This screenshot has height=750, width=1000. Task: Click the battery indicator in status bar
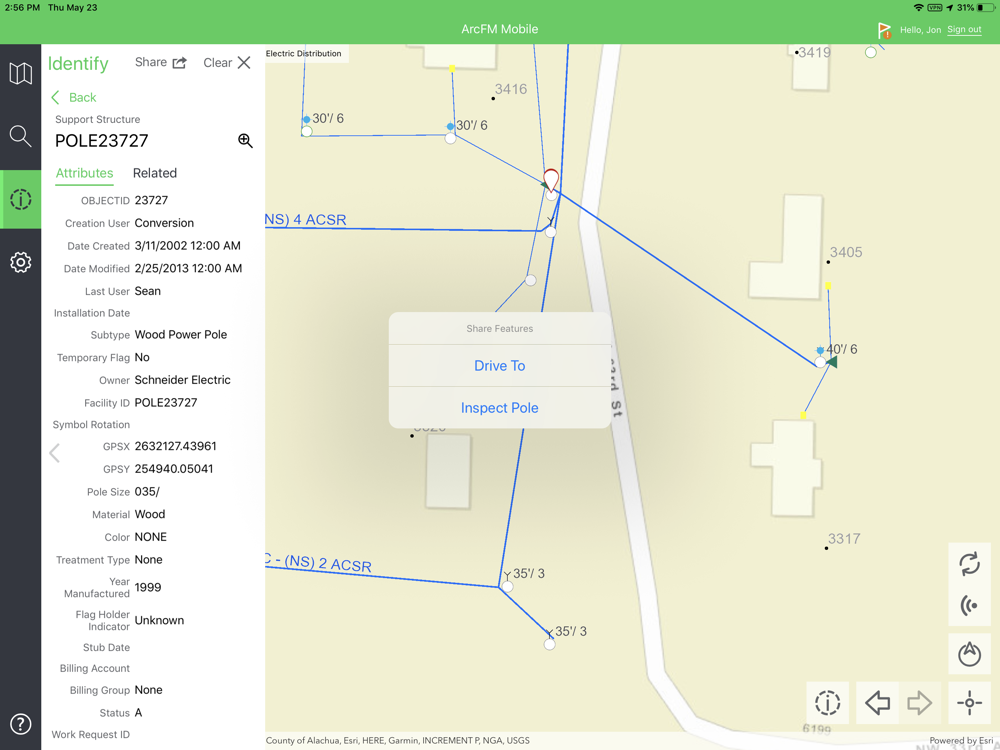coord(986,8)
